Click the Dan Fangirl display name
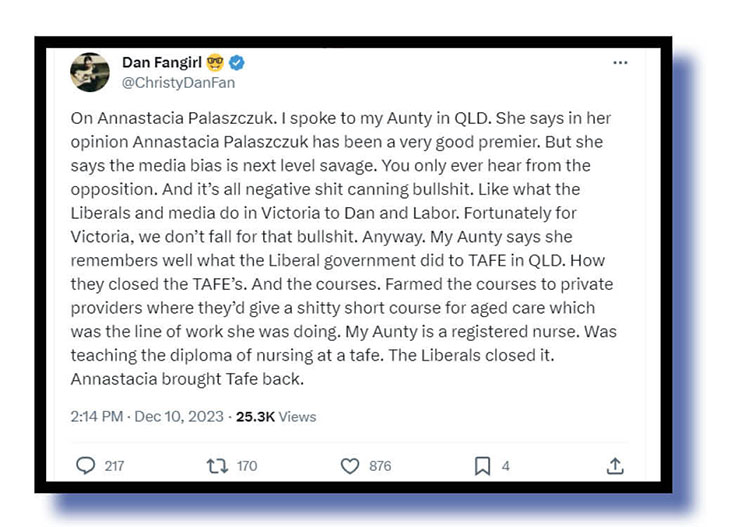This screenshot has height=527, width=737. pos(160,62)
